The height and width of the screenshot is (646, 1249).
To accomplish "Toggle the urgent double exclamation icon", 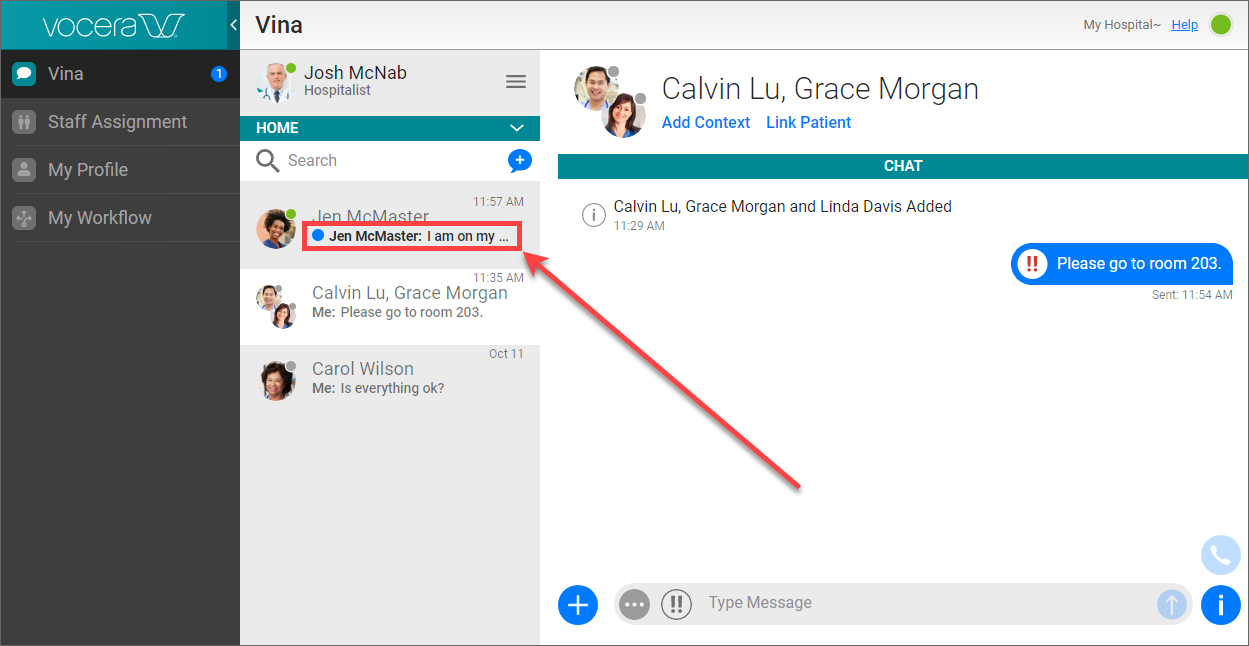I will point(676,604).
